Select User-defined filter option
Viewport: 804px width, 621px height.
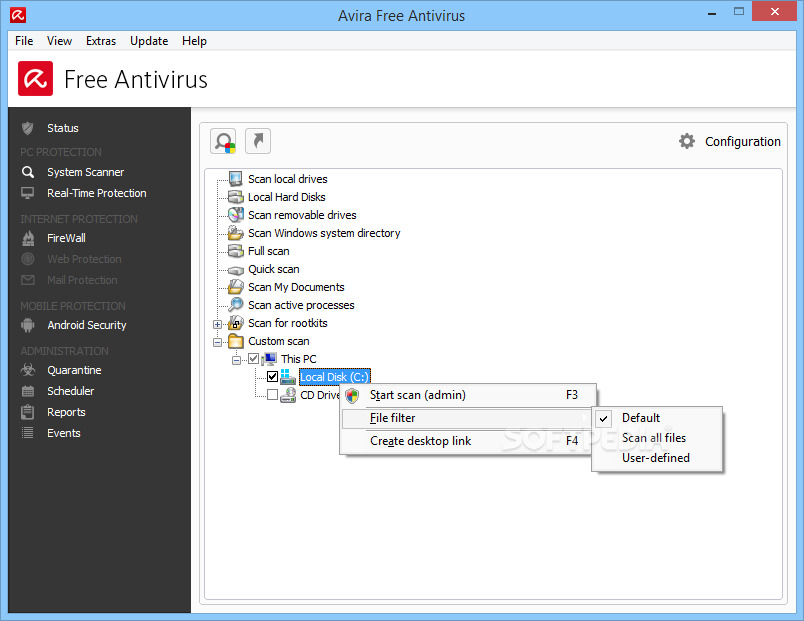(657, 458)
